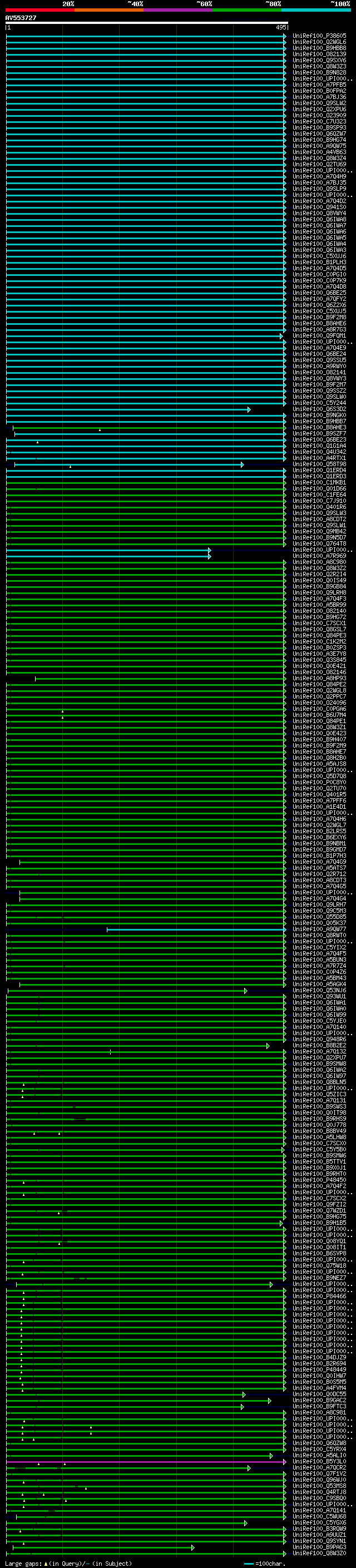Click the red 20% identity legend segment
The width and height of the screenshot is (356, 1568).
point(40,10)
